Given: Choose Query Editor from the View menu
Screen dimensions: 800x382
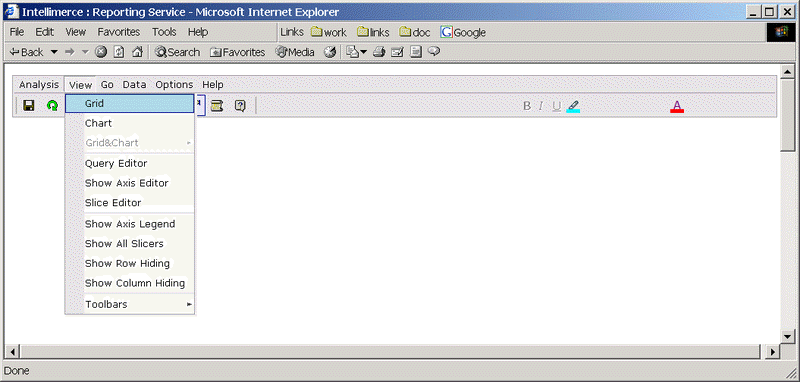Looking at the screenshot, I should pyautogui.click(x=130, y=164).
